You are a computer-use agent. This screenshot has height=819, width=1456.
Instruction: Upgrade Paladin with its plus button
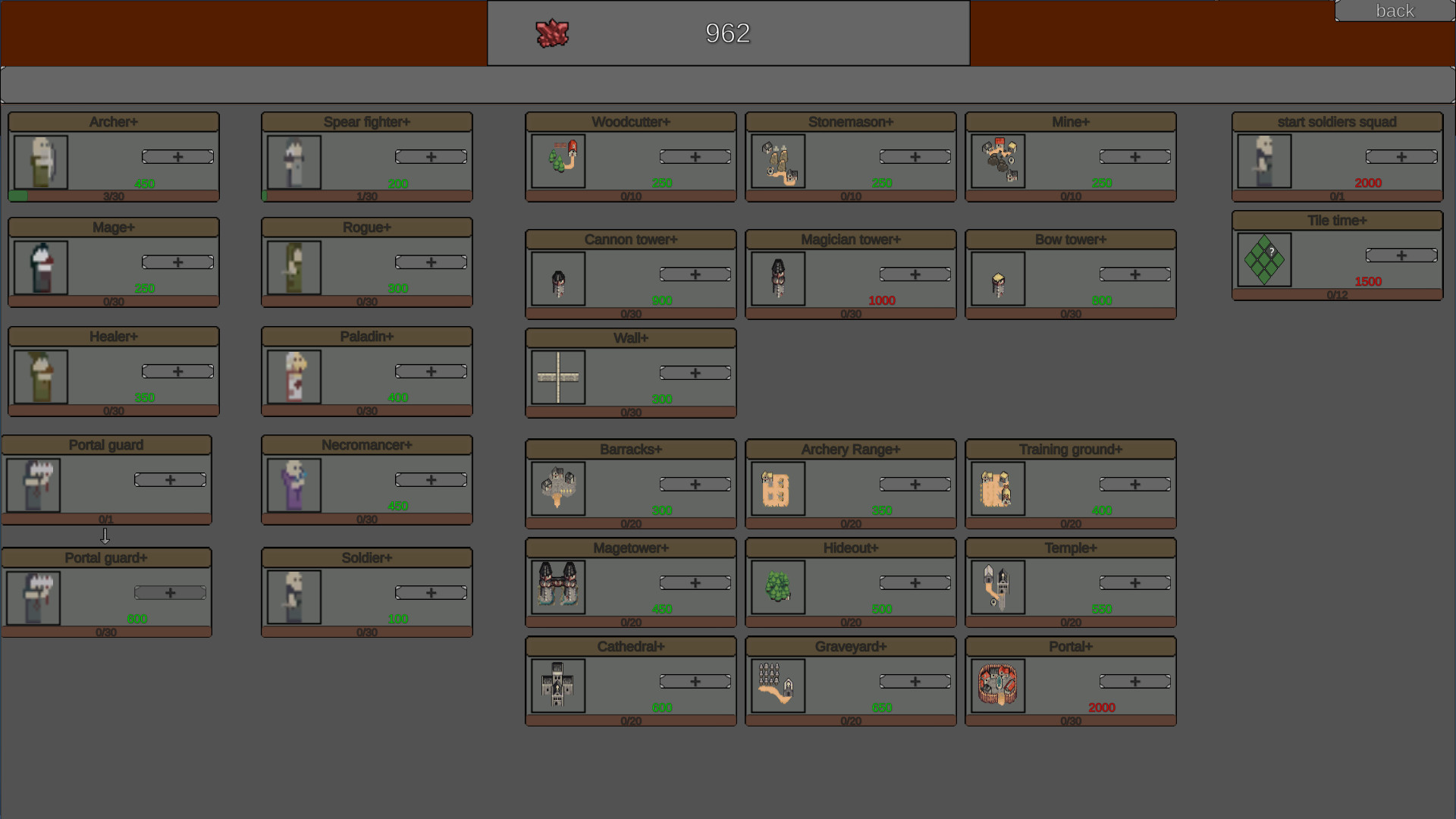point(431,372)
